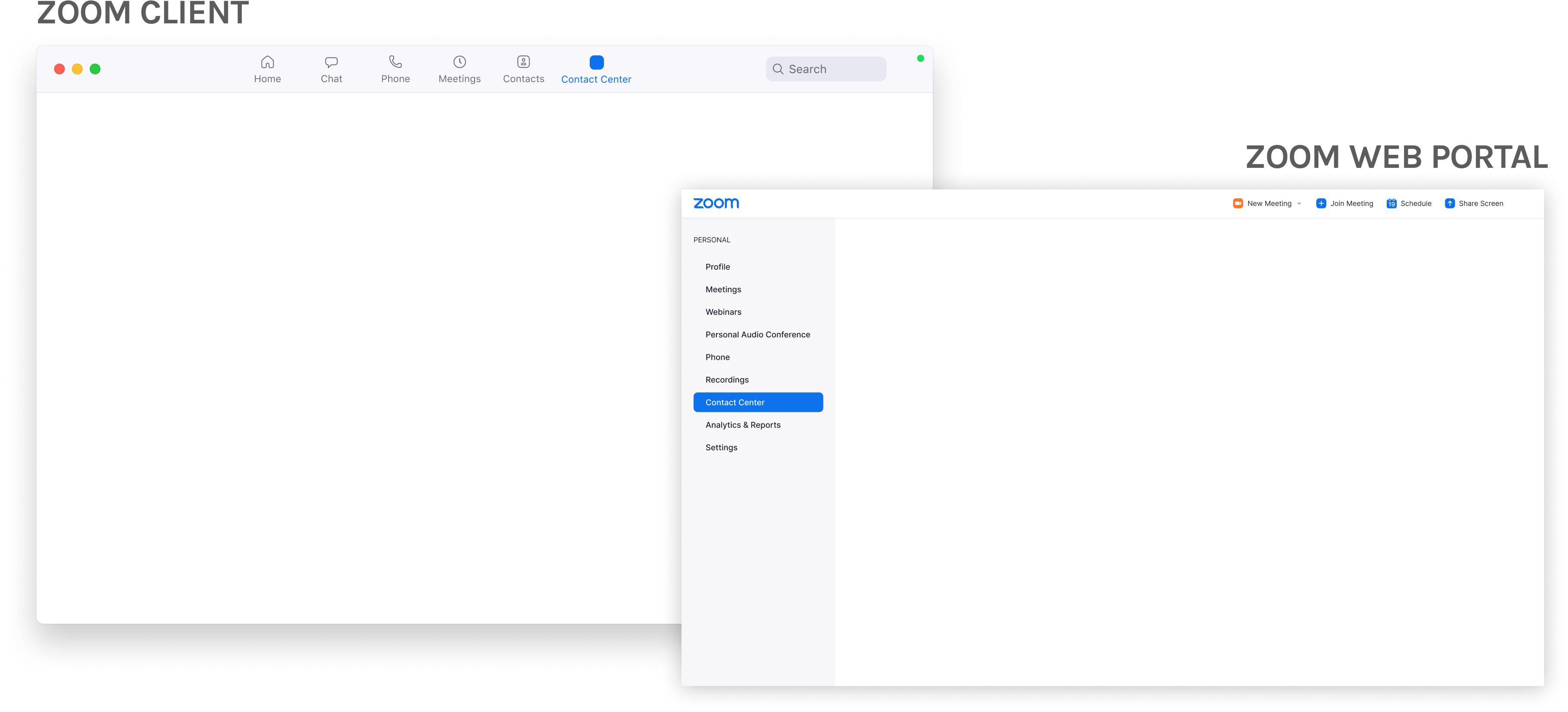Screen dimensions: 1568x712
Task: Click the Zoom logo in web portal
Action: tap(716, 203)
